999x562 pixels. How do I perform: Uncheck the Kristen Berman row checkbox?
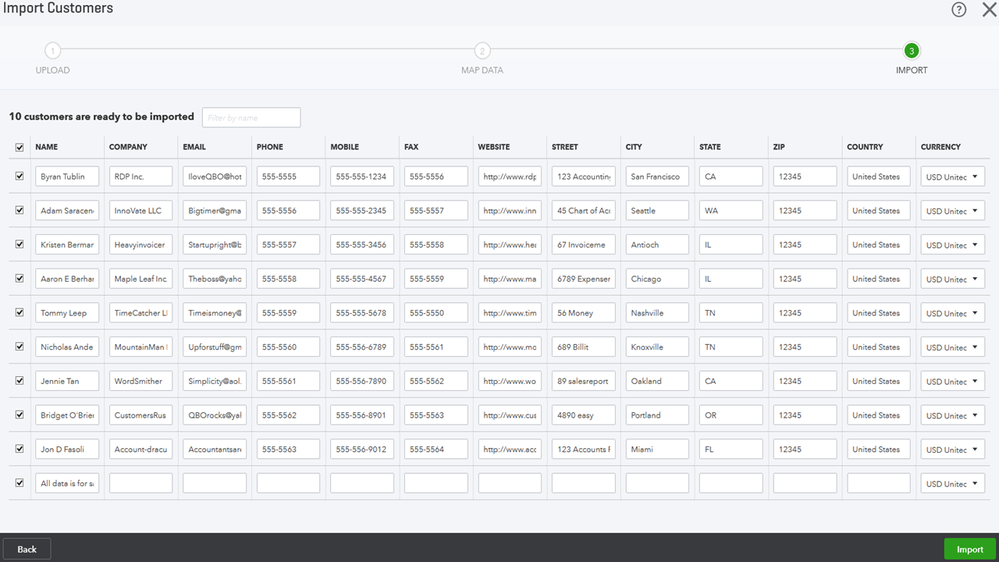[19, 244]
